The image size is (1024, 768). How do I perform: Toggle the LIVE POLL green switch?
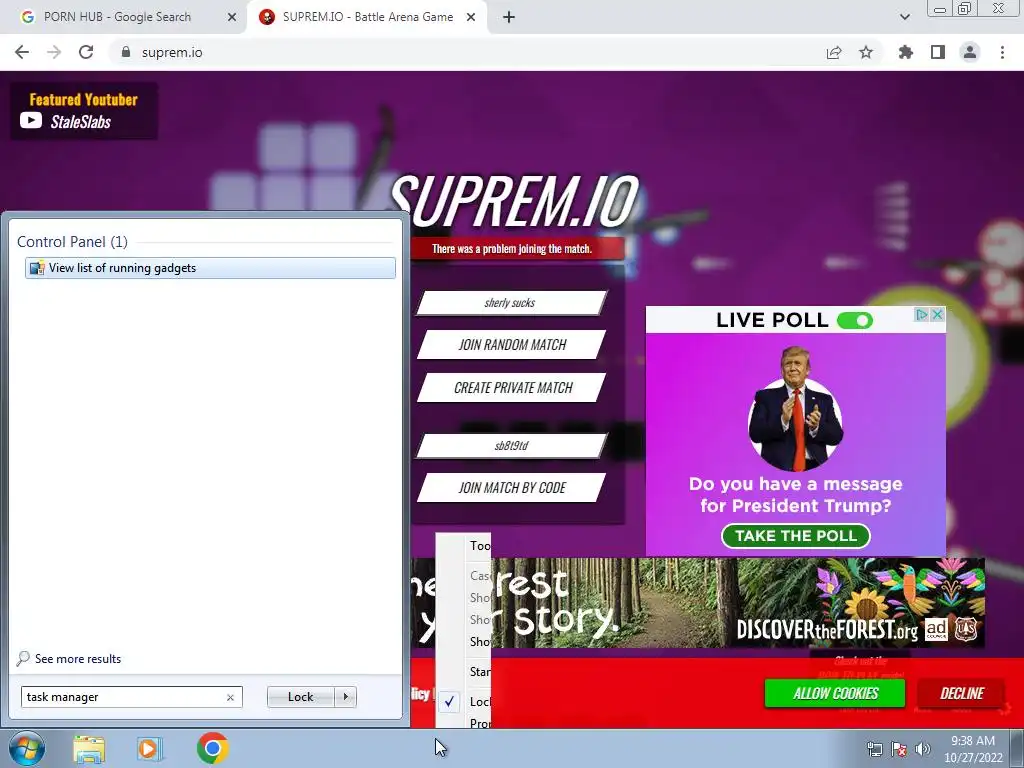point(854,321)
